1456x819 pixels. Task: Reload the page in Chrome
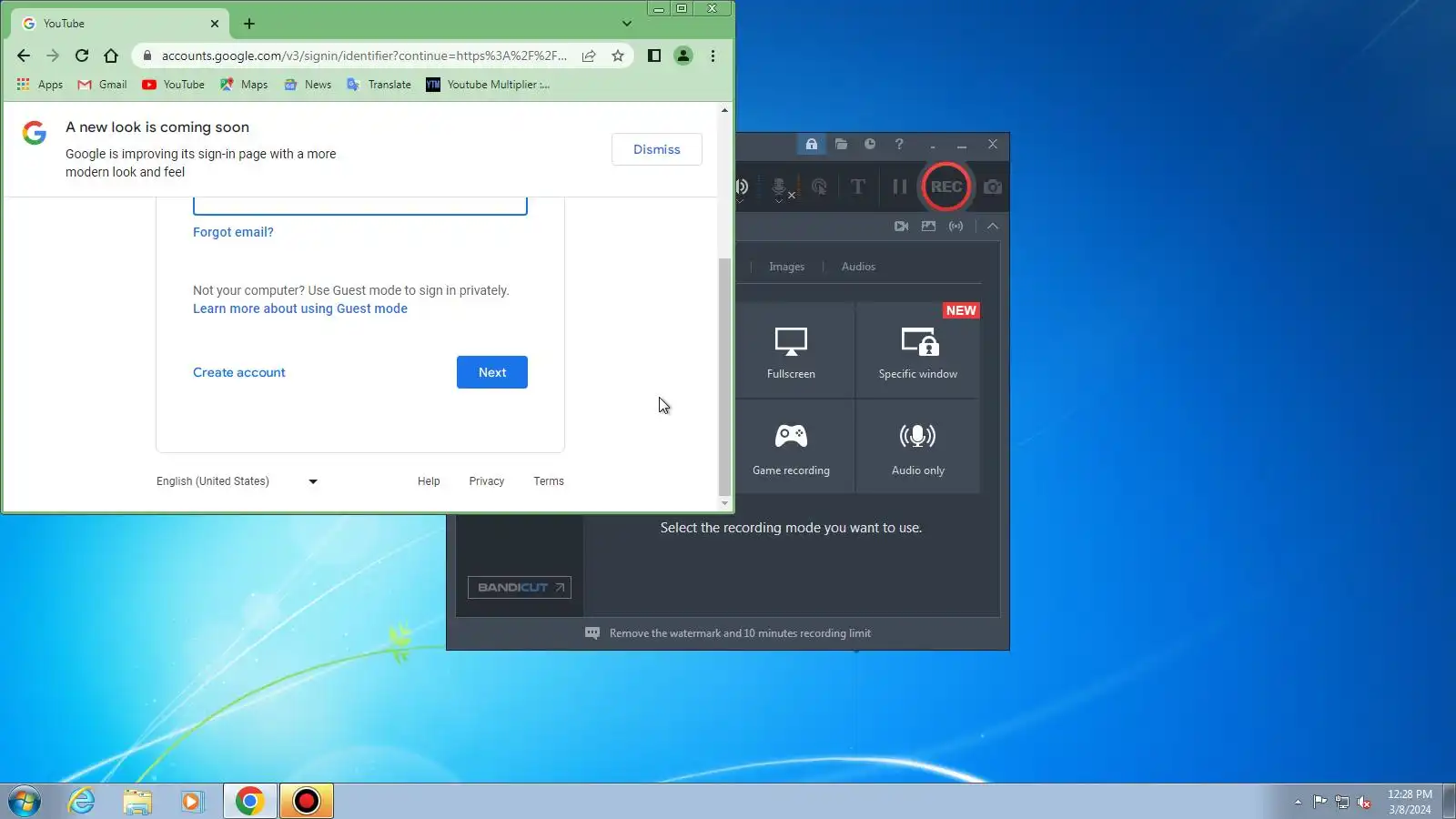click(x=82, y=56)
